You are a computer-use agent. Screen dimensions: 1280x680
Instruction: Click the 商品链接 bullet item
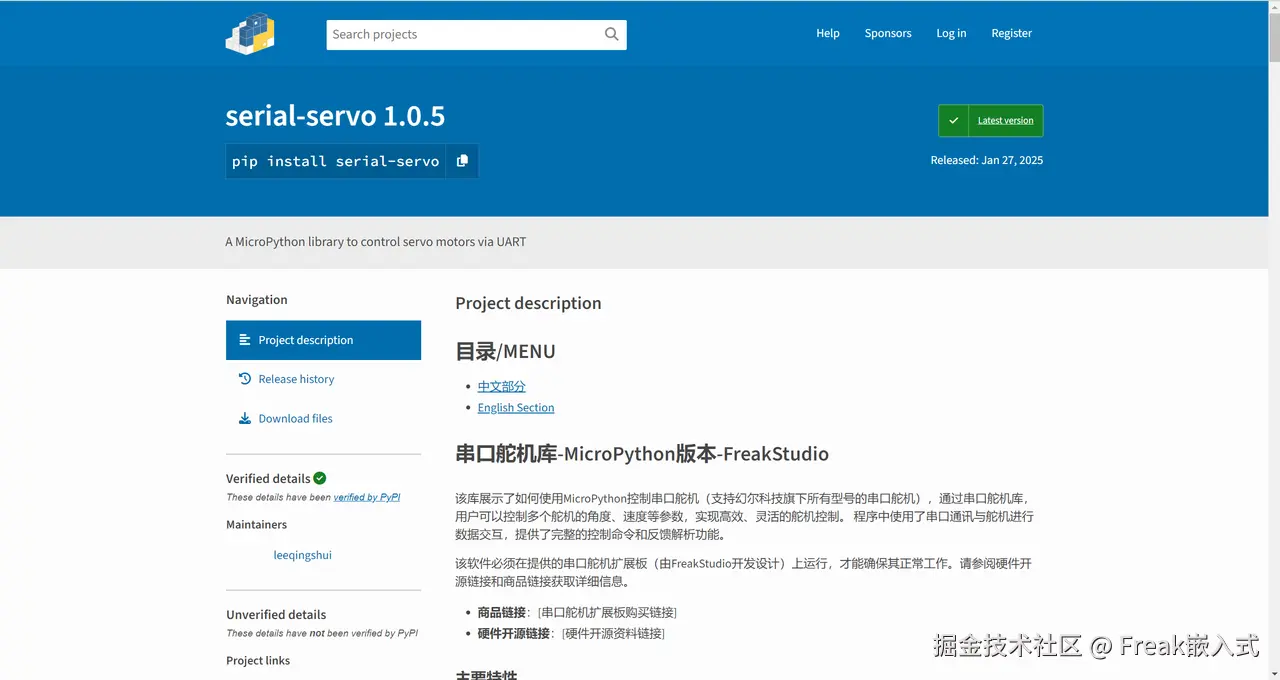click(577, 612)
